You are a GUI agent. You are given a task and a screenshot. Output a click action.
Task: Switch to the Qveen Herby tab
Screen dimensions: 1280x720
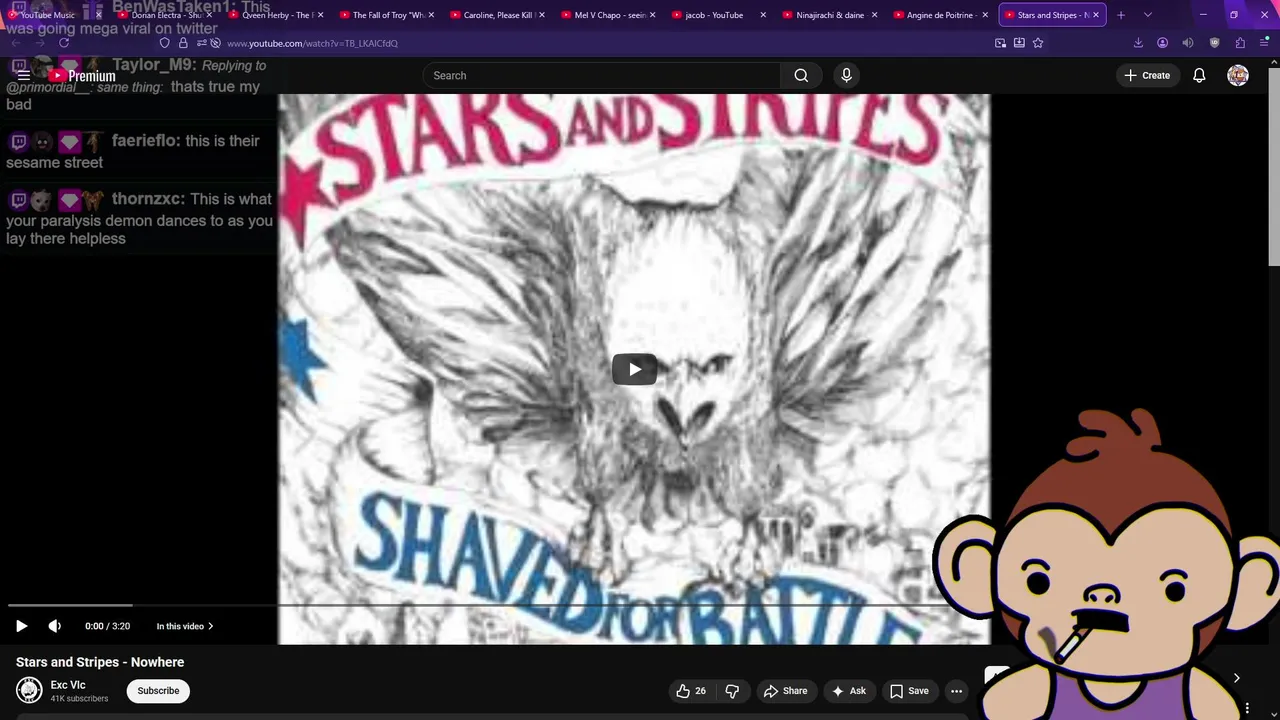point(276,15)
